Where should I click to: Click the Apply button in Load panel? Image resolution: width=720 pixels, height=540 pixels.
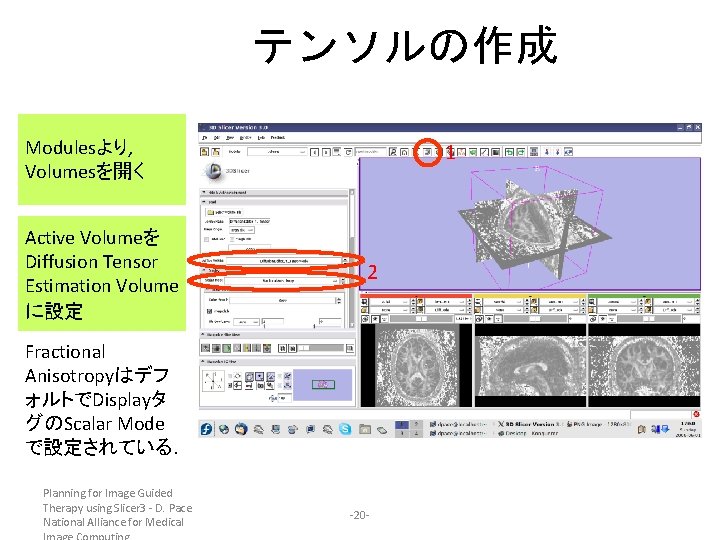249,248
